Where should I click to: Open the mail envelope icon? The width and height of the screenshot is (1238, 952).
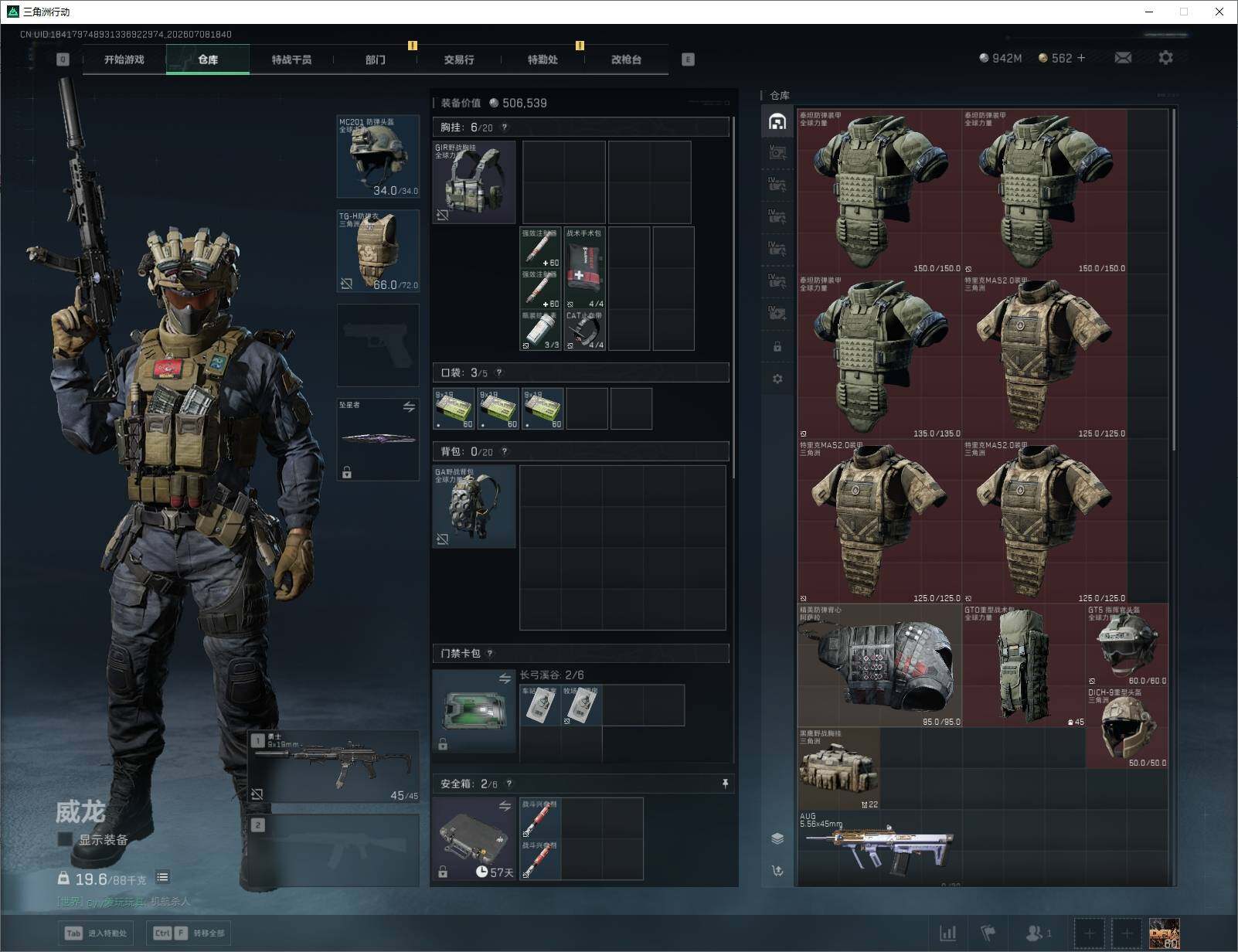[1123, 58]
